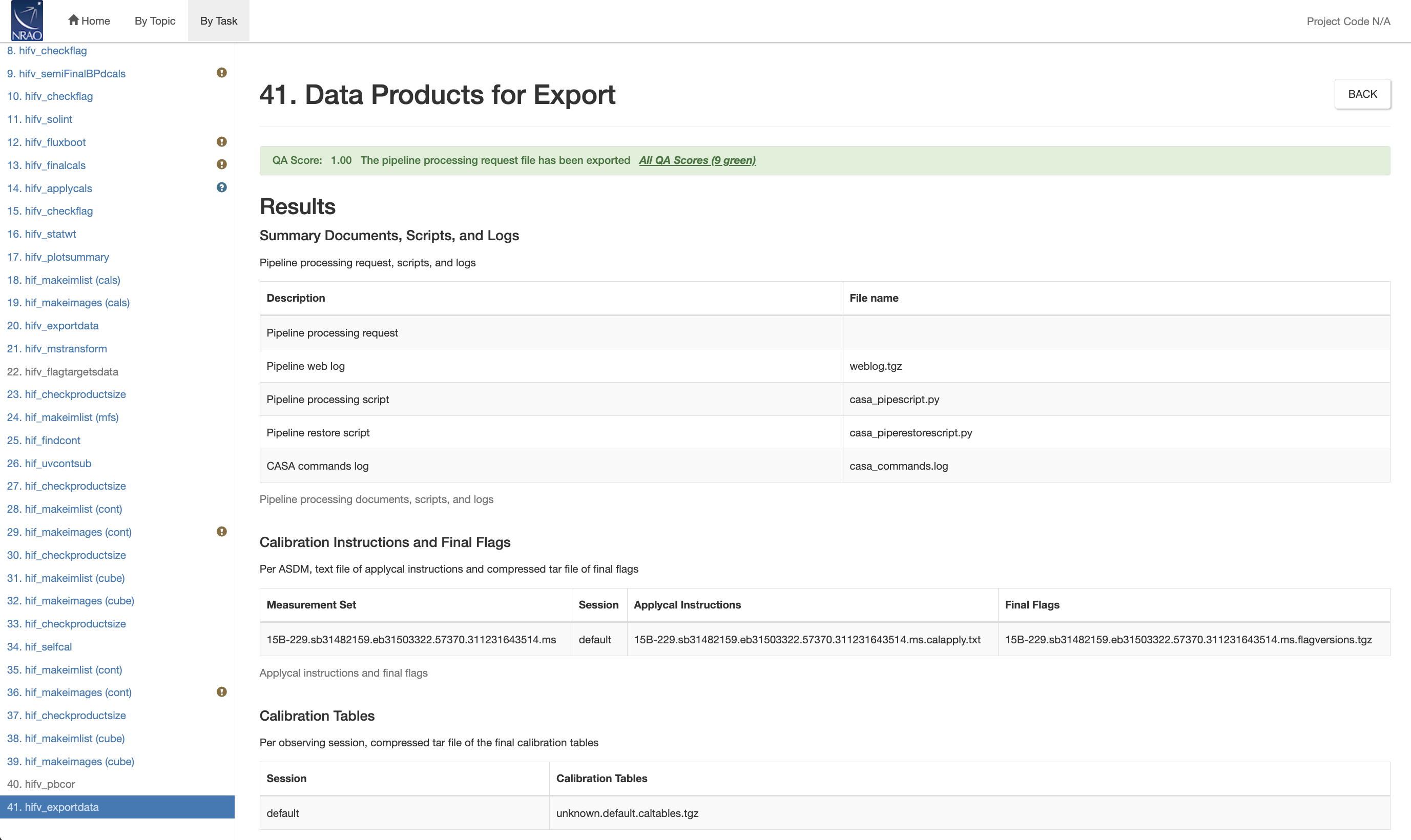Open 8. hifv_checkflag task
1411x840 pixels.
click(47, 50)
